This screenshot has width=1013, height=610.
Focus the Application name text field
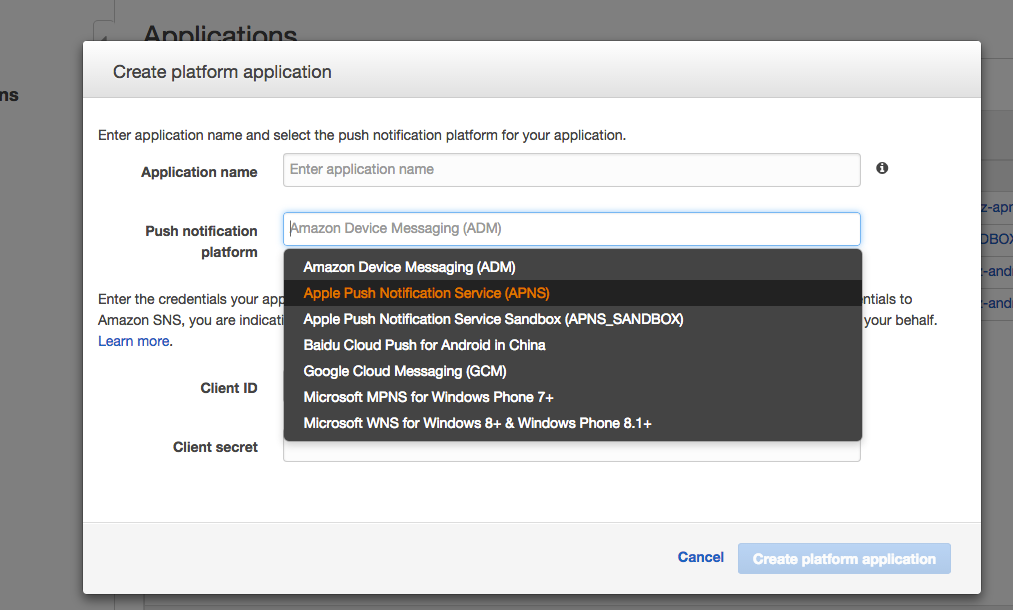tap(571, 170)
